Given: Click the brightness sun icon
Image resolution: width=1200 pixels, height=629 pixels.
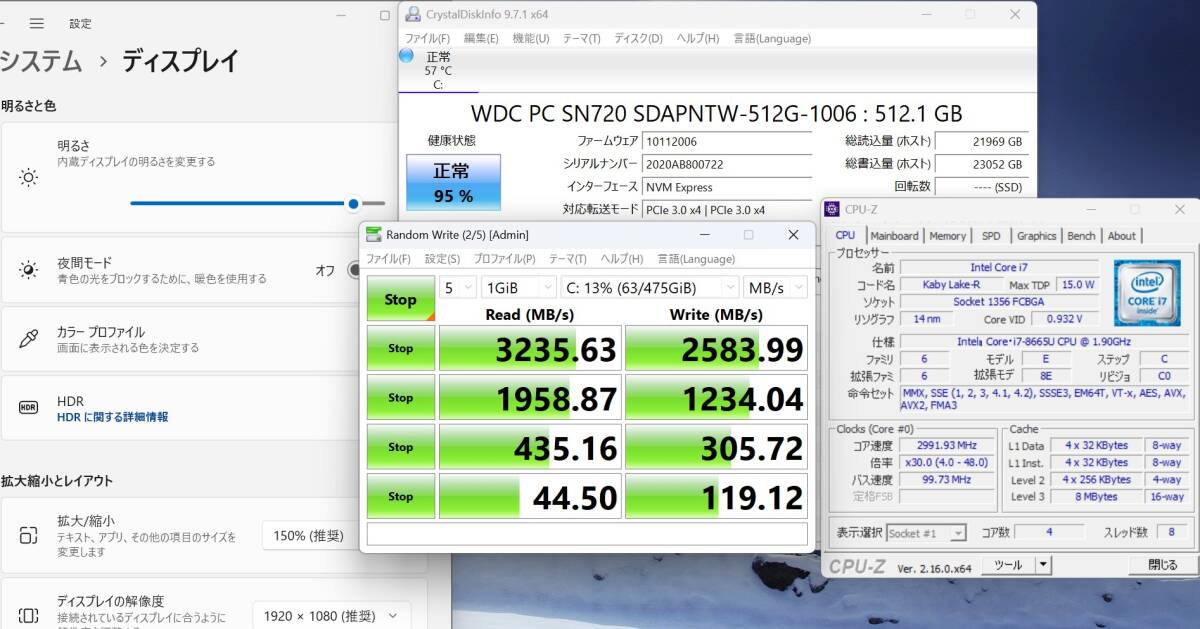Looking at the screenshot, I should [x=29, y=178].
